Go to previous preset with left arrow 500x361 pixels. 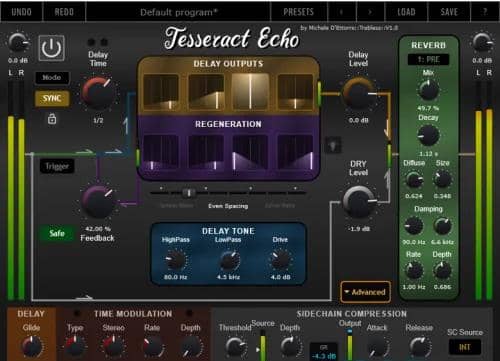tap(341, 12)
